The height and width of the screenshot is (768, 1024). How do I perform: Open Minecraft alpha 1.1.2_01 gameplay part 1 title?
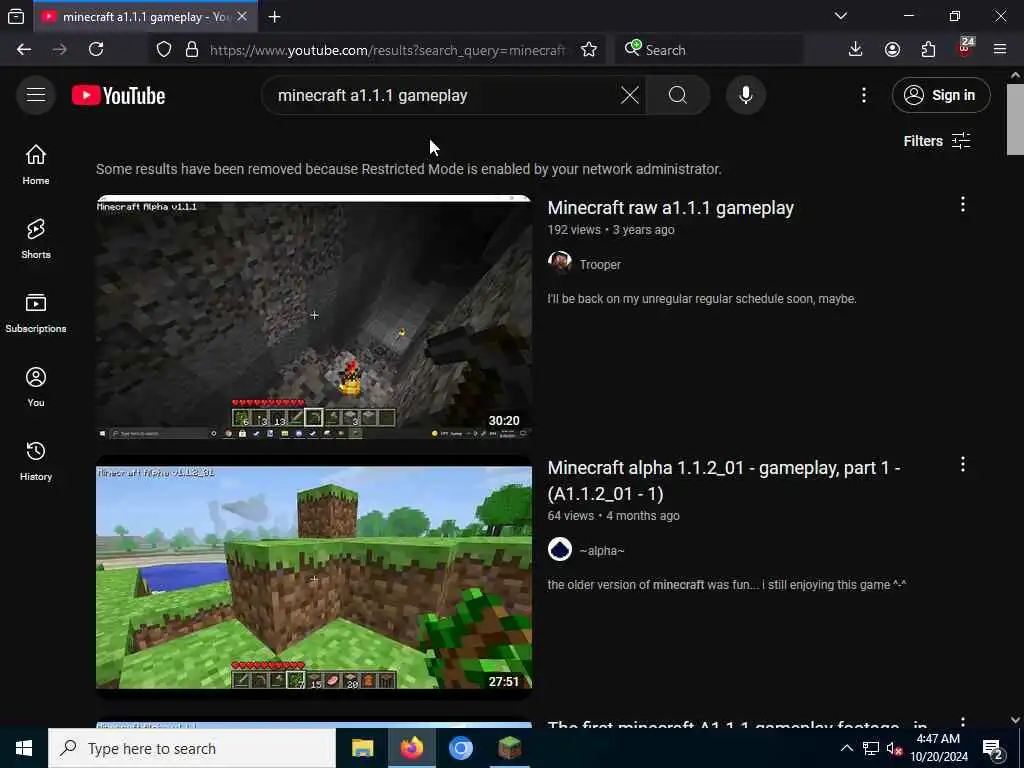[x=724, y=481]
